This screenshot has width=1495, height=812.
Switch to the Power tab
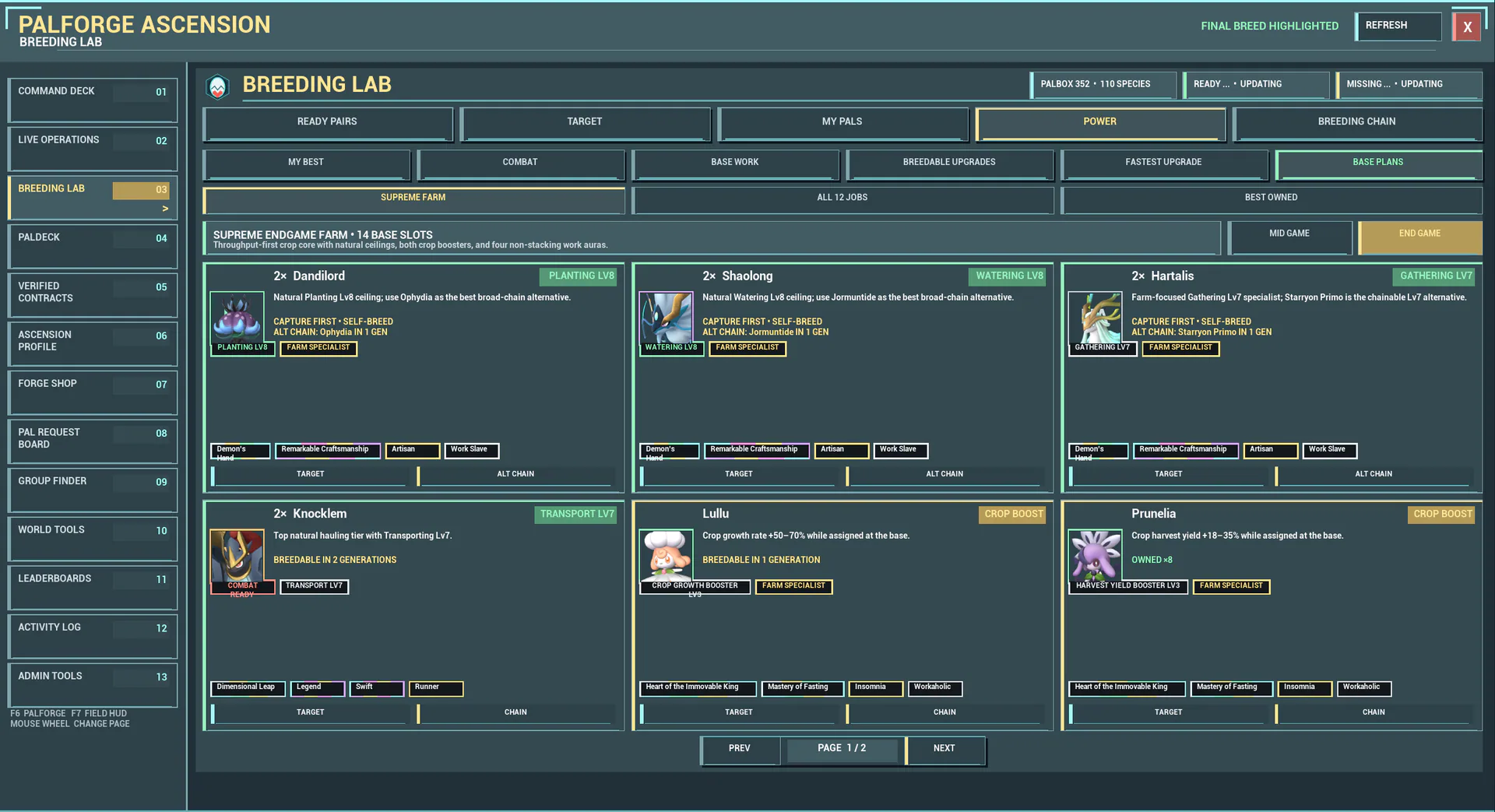pos(1100,124)
